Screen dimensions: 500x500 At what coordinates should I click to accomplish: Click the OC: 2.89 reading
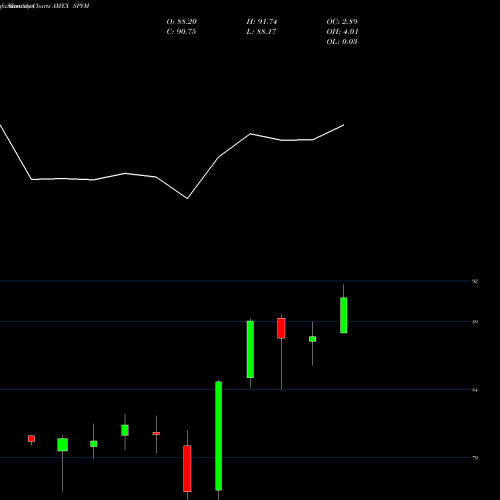(342, 22)
